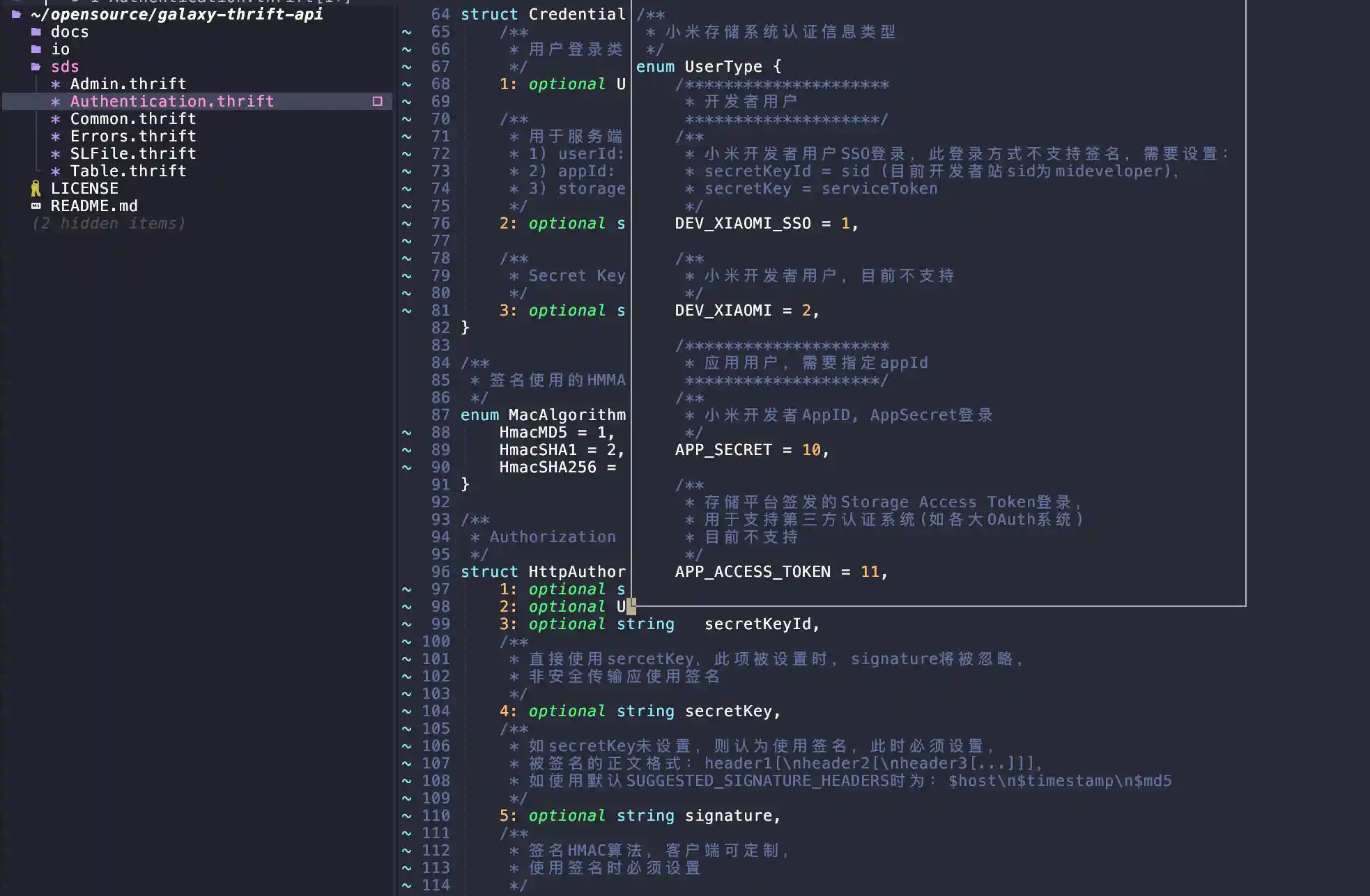
Task: Click the markdown icon beside README.md
Action: point(36,206)
